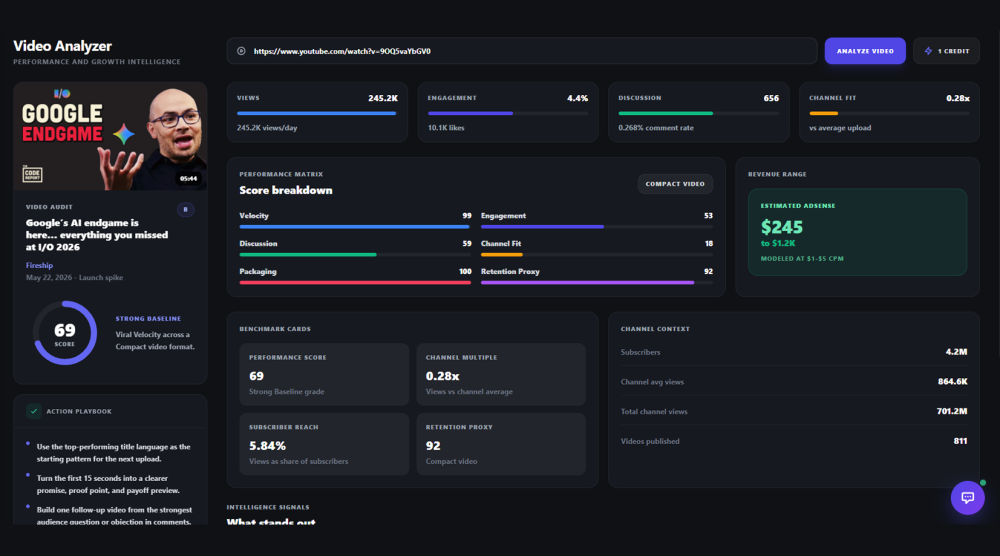This screenshot has height=556, width=1000.
Task: Click the Action Playbook heading
Action: coord(79,411)
